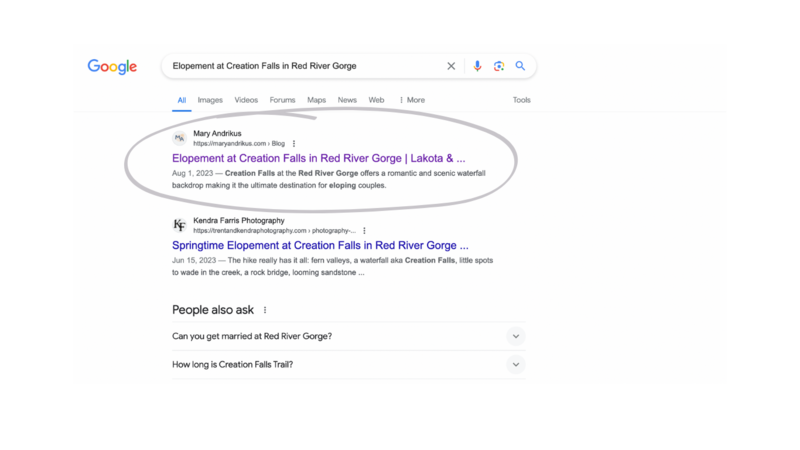Click the Jun 15, 2023 snippet text
800x450 pixels.
pyautogui.click(x=333, y=266)
